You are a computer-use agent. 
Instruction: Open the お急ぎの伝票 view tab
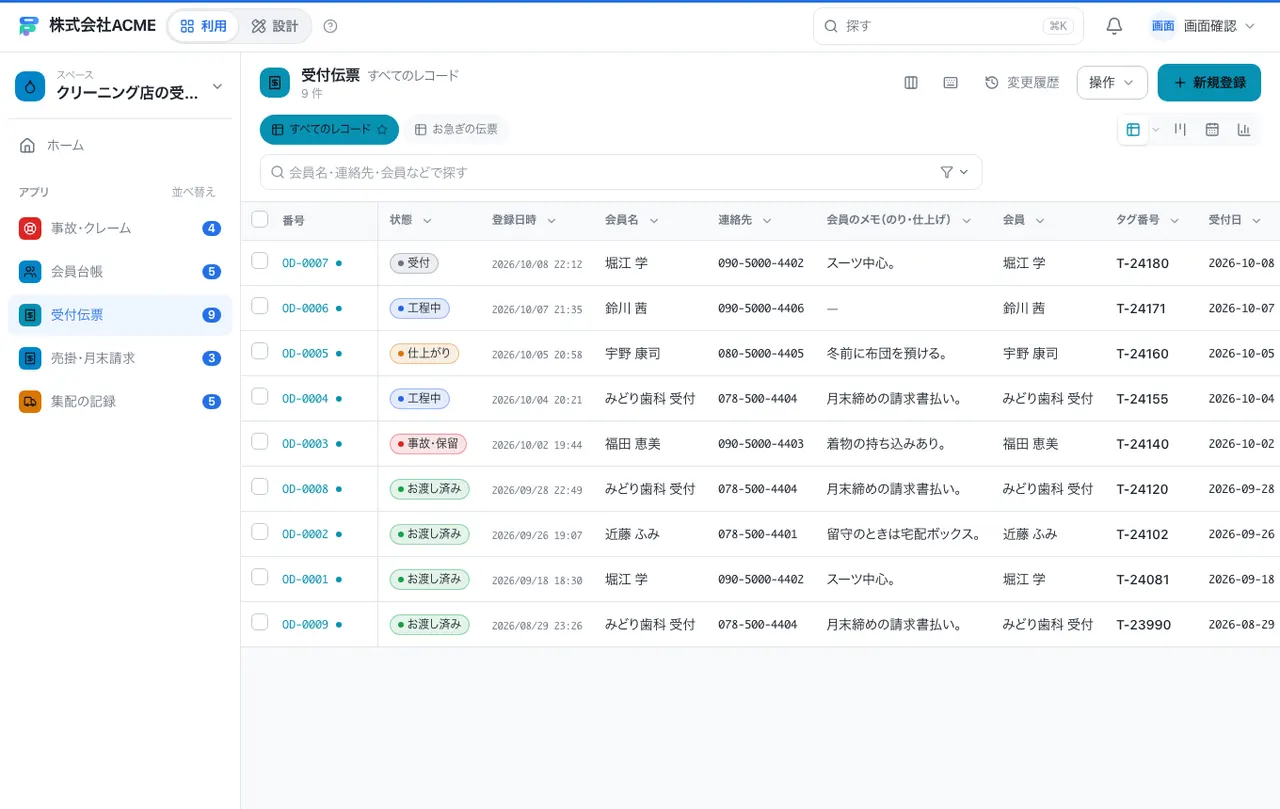click(x=456, y=129)
